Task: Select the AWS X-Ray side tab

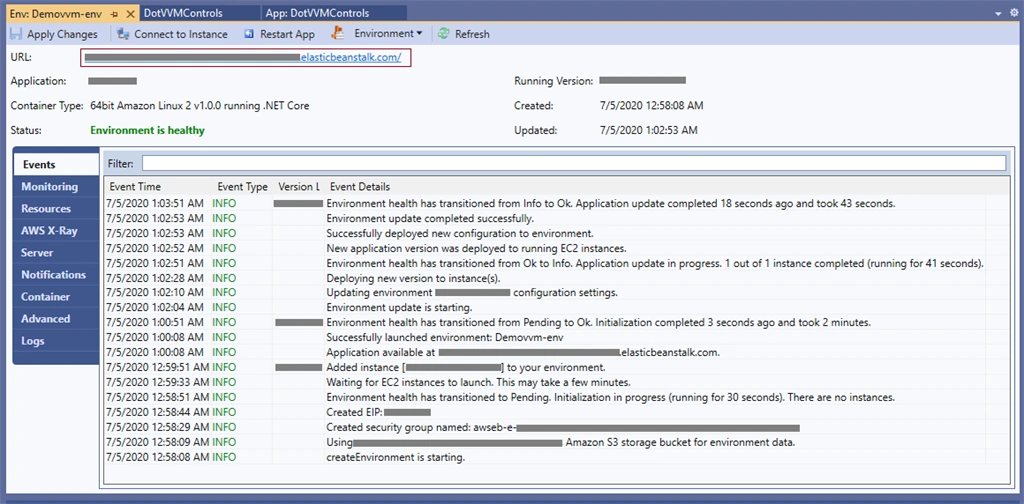Action: pyautogui.click(x=50, y=230)
